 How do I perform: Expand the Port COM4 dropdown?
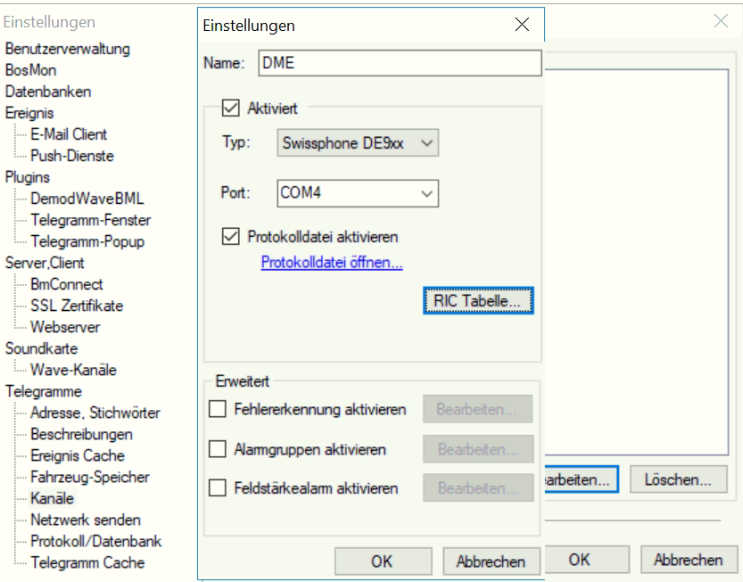click(x=357, y=193)
